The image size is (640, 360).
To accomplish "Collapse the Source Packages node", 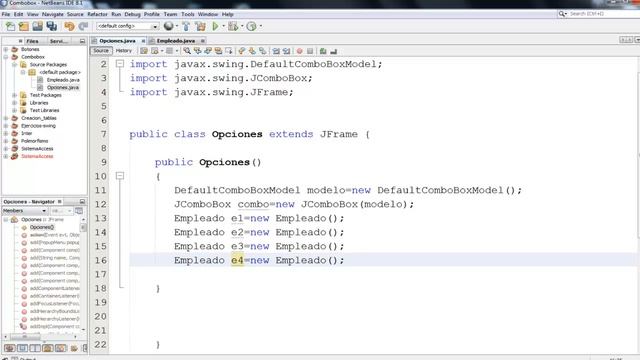I will click(x=14, y=64).
